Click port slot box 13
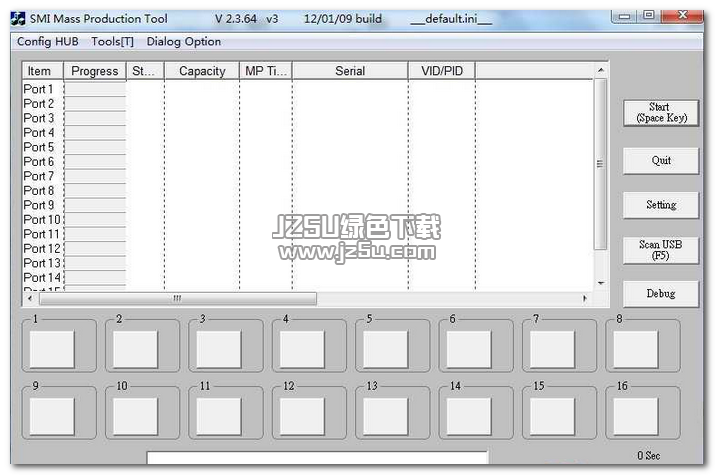Screen dimensions: 715x475 386,416
